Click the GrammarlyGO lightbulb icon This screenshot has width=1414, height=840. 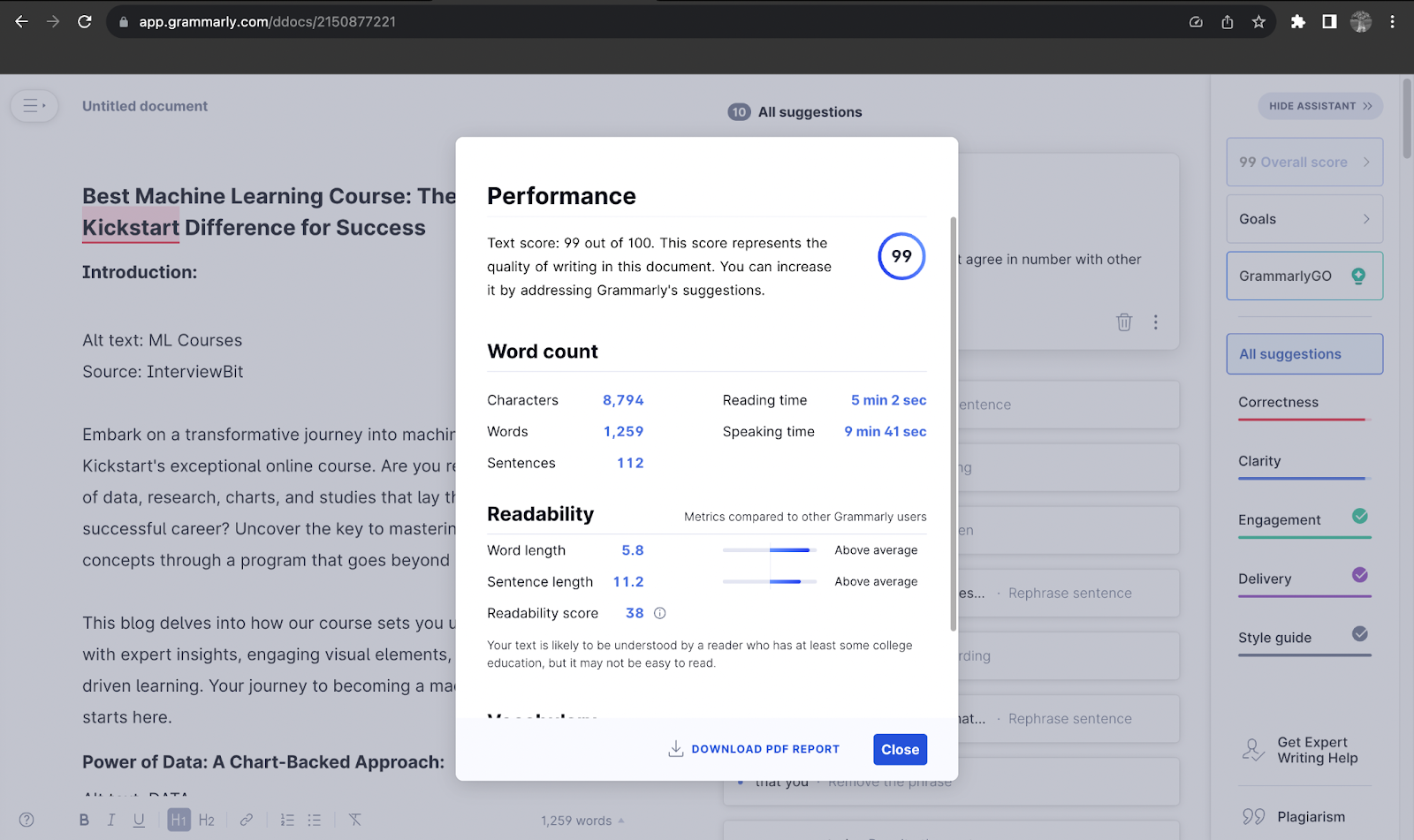pos(1358,276)
